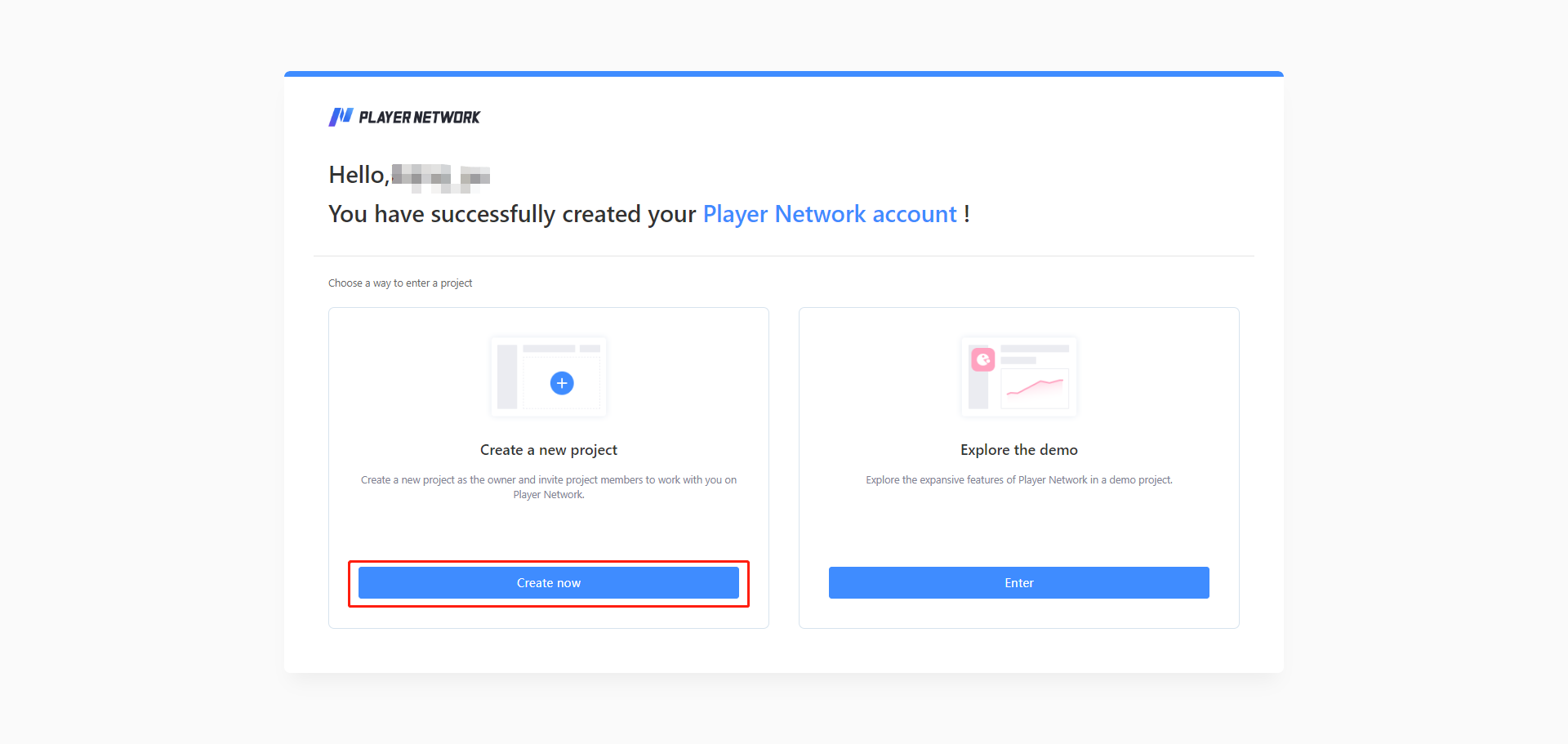Click the demo project description text
The width and height of the screenshot is (1568, 744).
[1019, 480]
